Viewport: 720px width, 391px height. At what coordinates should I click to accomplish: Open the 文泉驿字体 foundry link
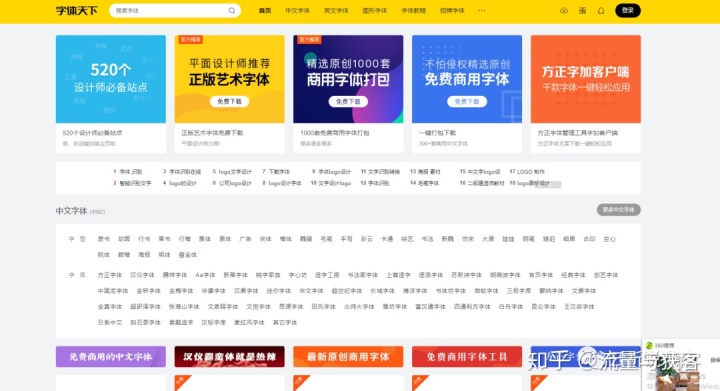(223, 307)
